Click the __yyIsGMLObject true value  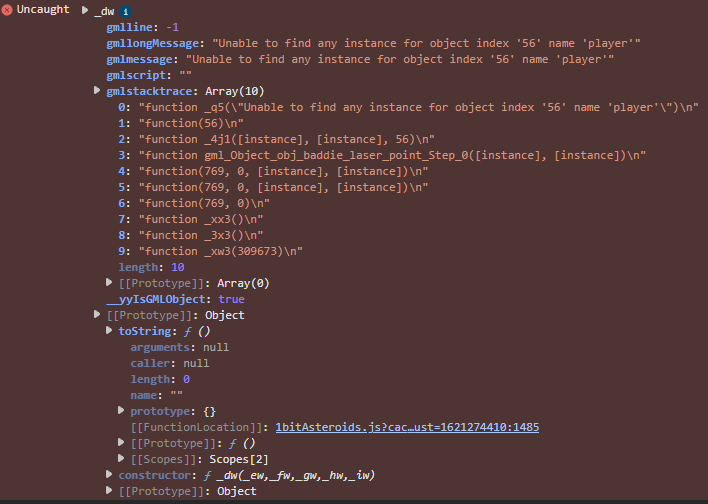click(x=231, y=299)
